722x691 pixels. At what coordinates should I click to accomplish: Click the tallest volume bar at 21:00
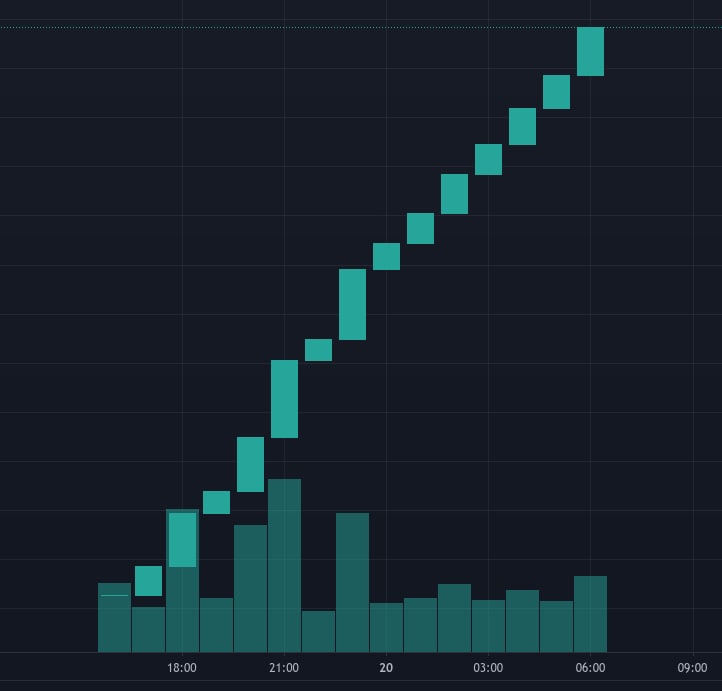[x=284, y=565]
